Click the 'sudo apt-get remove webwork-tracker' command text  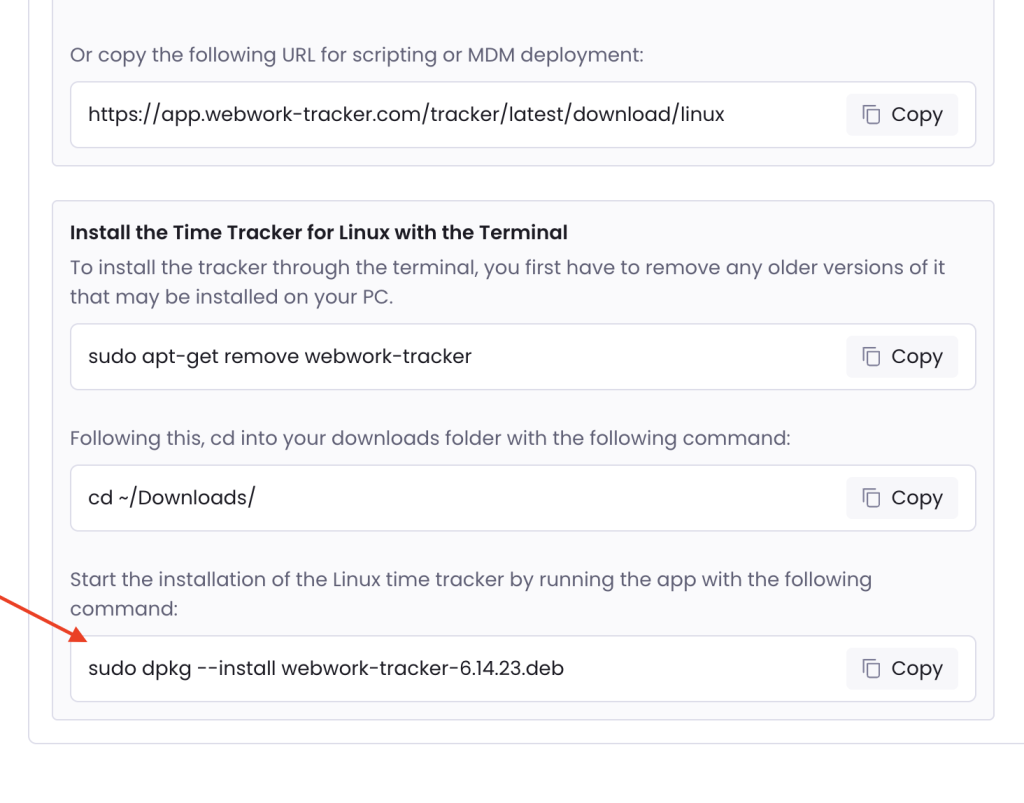click(280, 357)
